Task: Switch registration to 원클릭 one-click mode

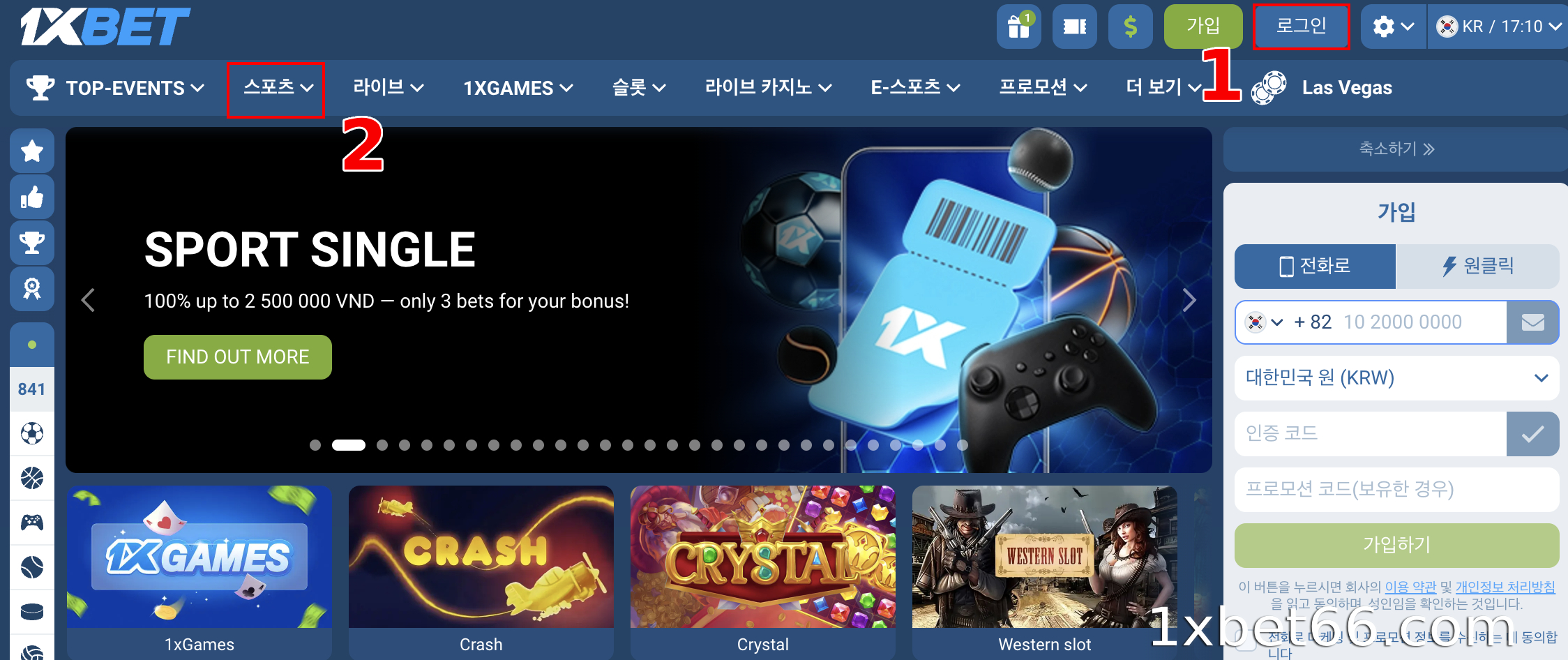Action: point(1477,266)
